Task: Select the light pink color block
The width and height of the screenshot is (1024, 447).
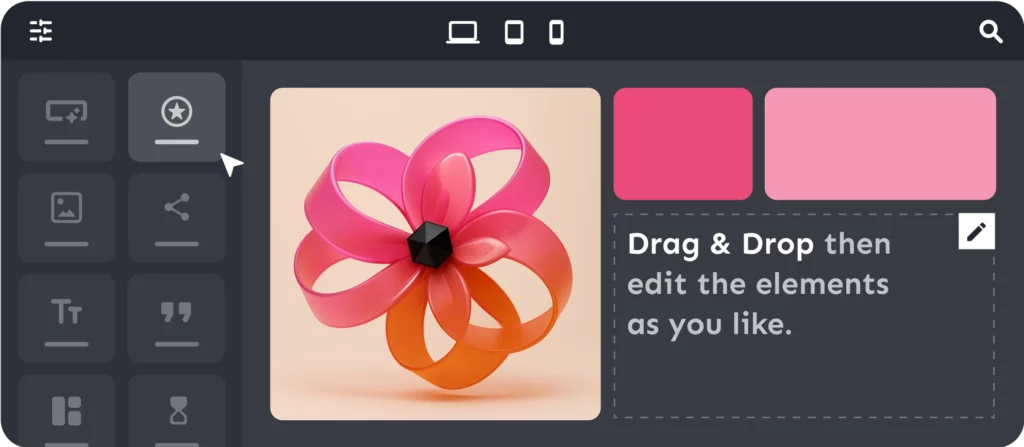Action: click(880, 144)
